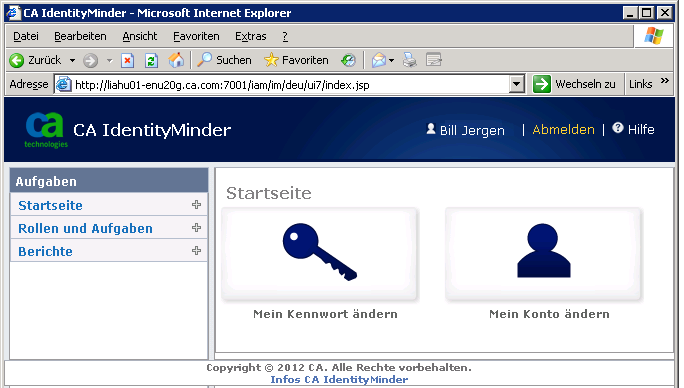Click the History clock icon
684x388 pixels.
348,60
